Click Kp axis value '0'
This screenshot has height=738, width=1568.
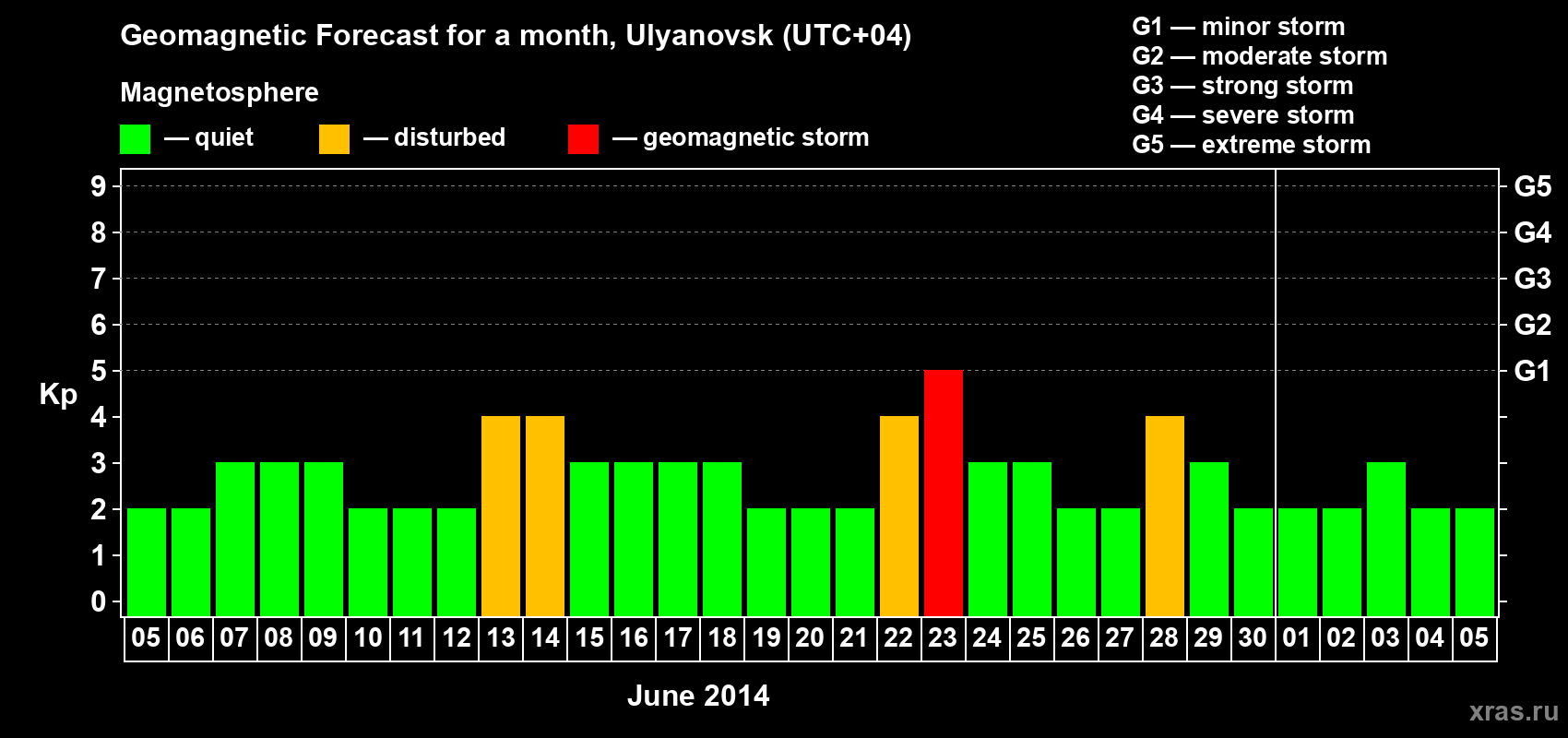point(99,602)
